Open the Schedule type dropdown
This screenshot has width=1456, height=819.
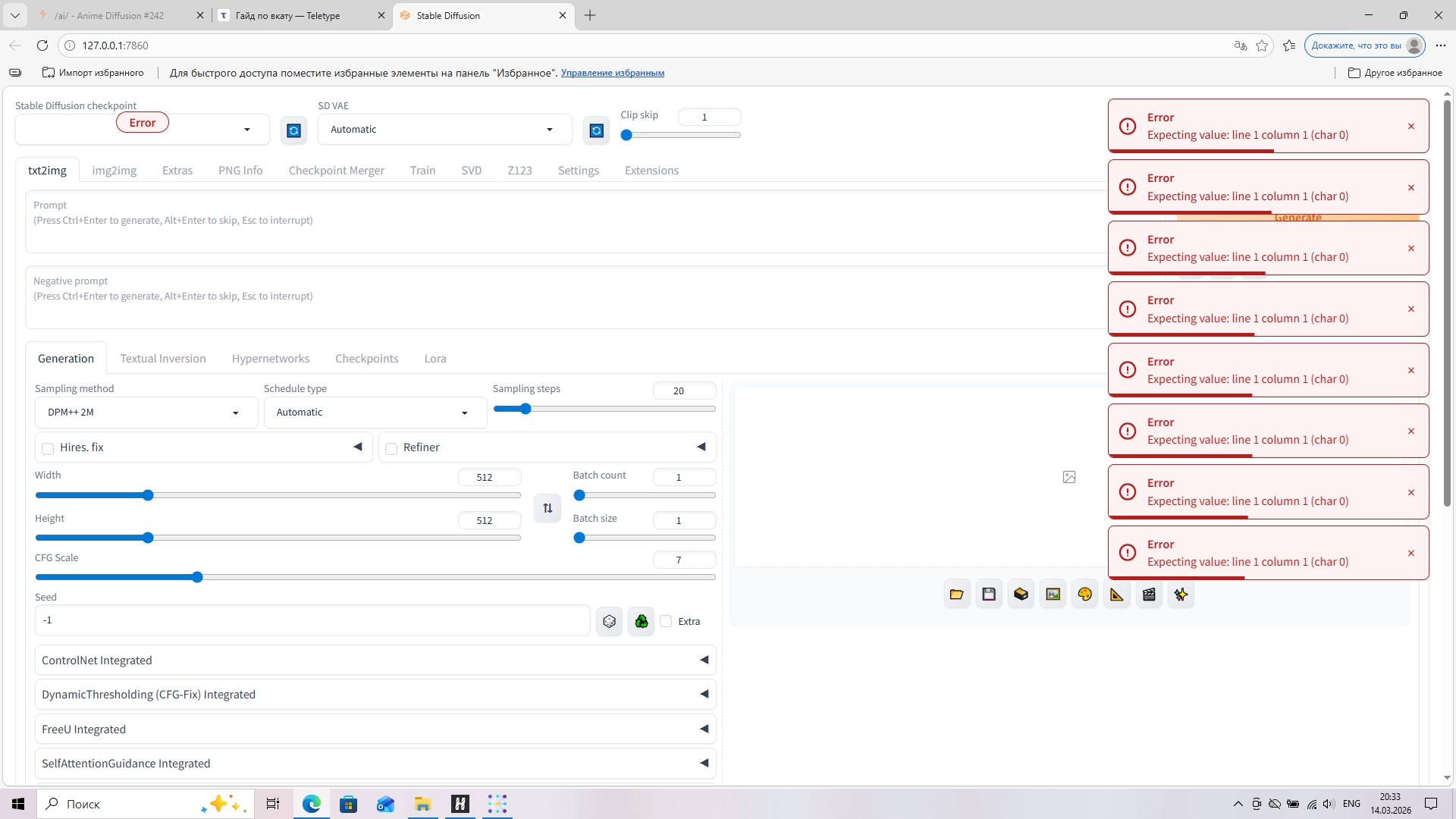(375, 413)
